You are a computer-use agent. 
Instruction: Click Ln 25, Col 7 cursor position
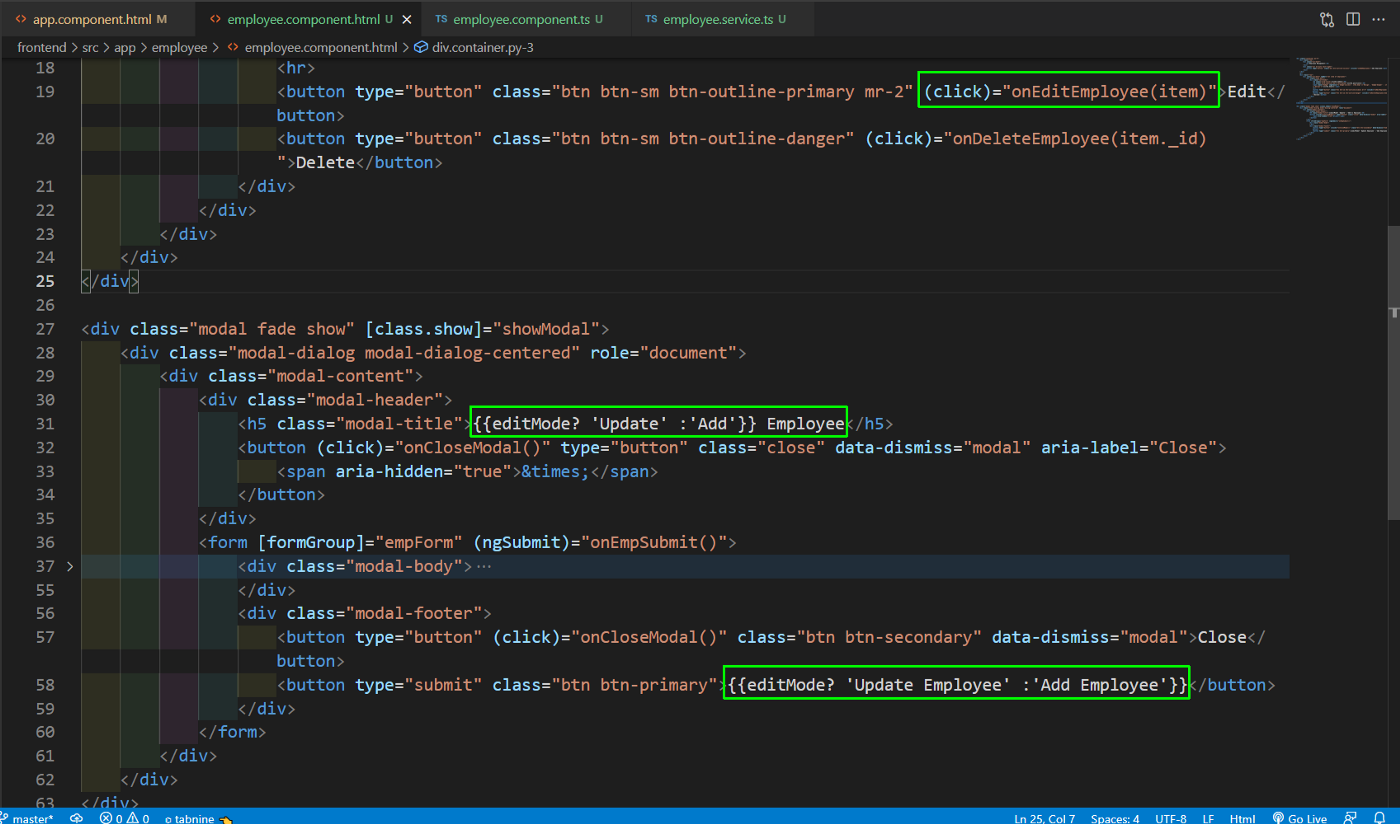[1044, 817]
